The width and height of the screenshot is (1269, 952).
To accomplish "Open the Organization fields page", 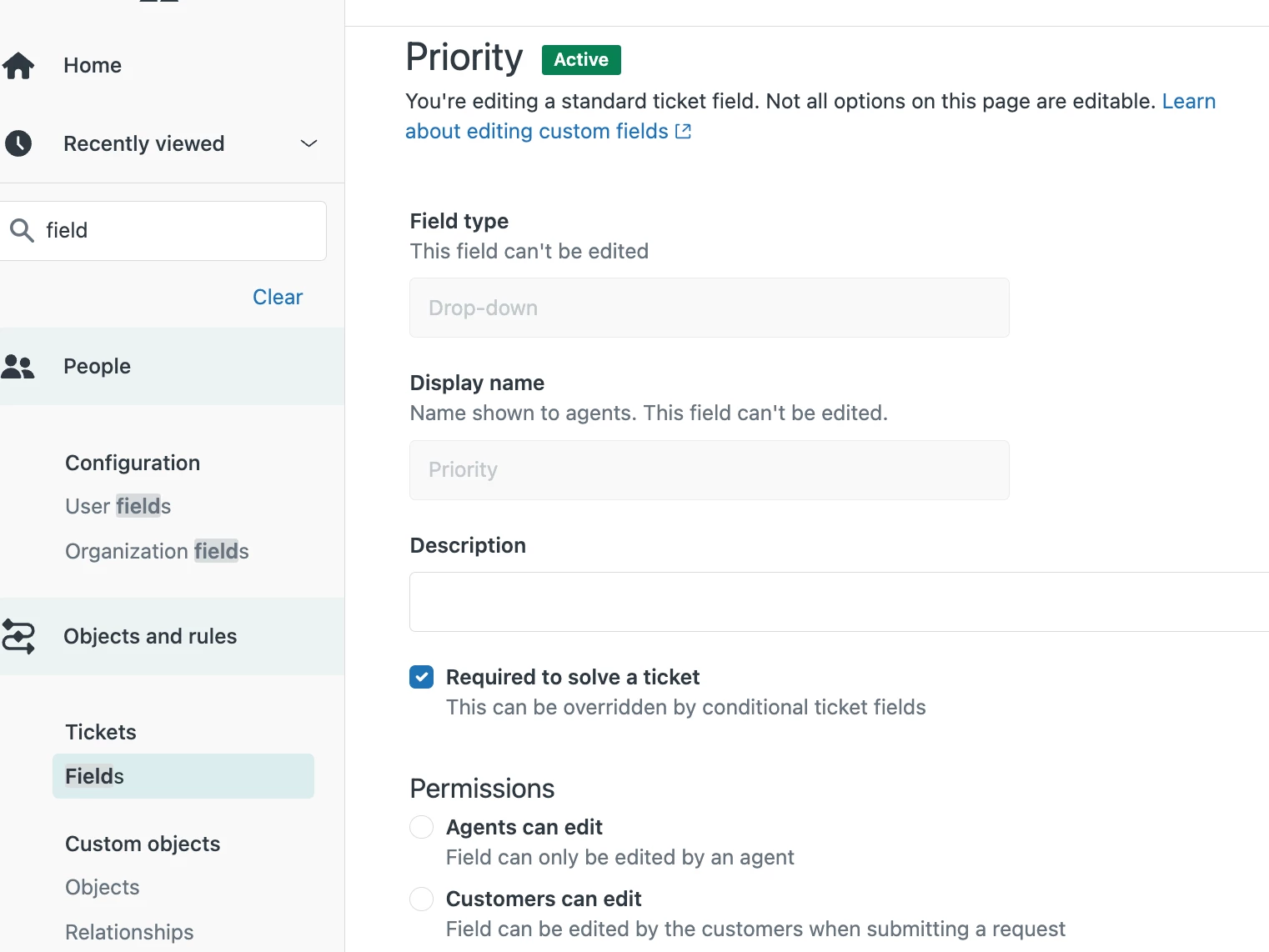I will [x=157, y=551].
